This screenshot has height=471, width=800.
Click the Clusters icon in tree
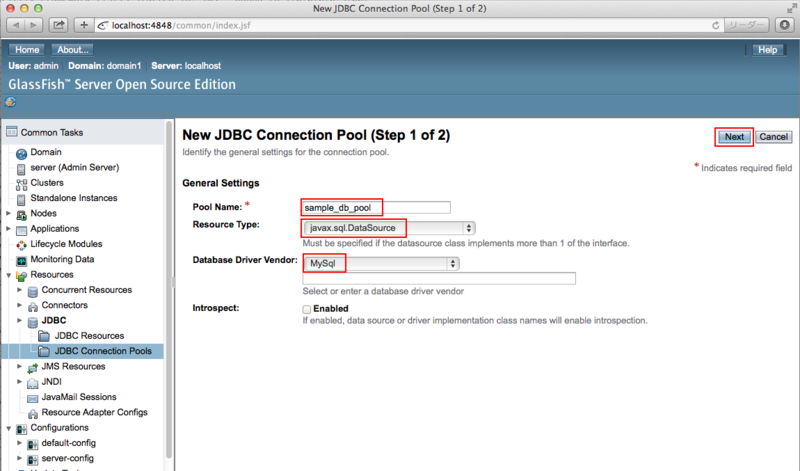pos(21,184)
